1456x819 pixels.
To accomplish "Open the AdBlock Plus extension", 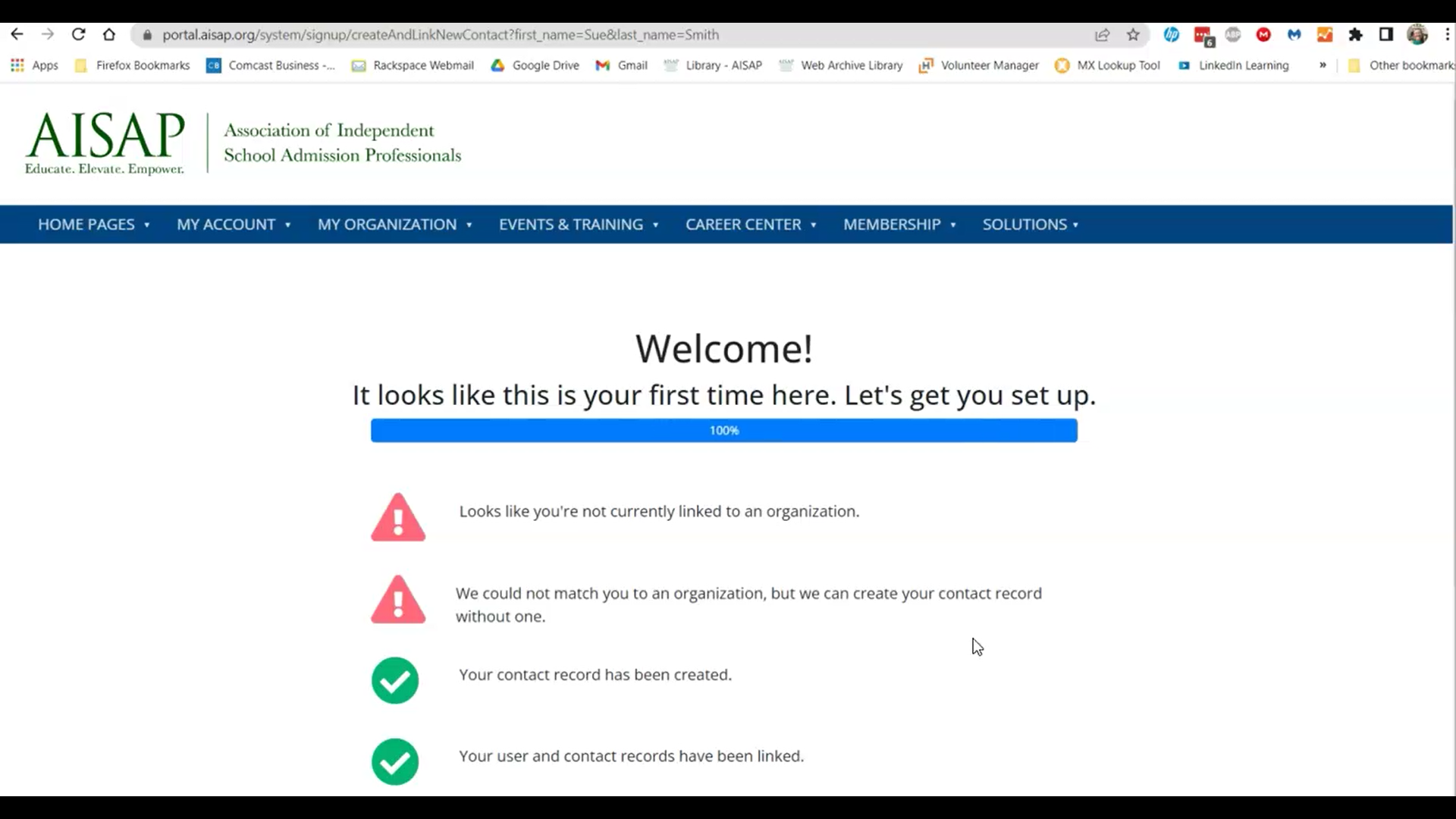I will click(1232, 35).
